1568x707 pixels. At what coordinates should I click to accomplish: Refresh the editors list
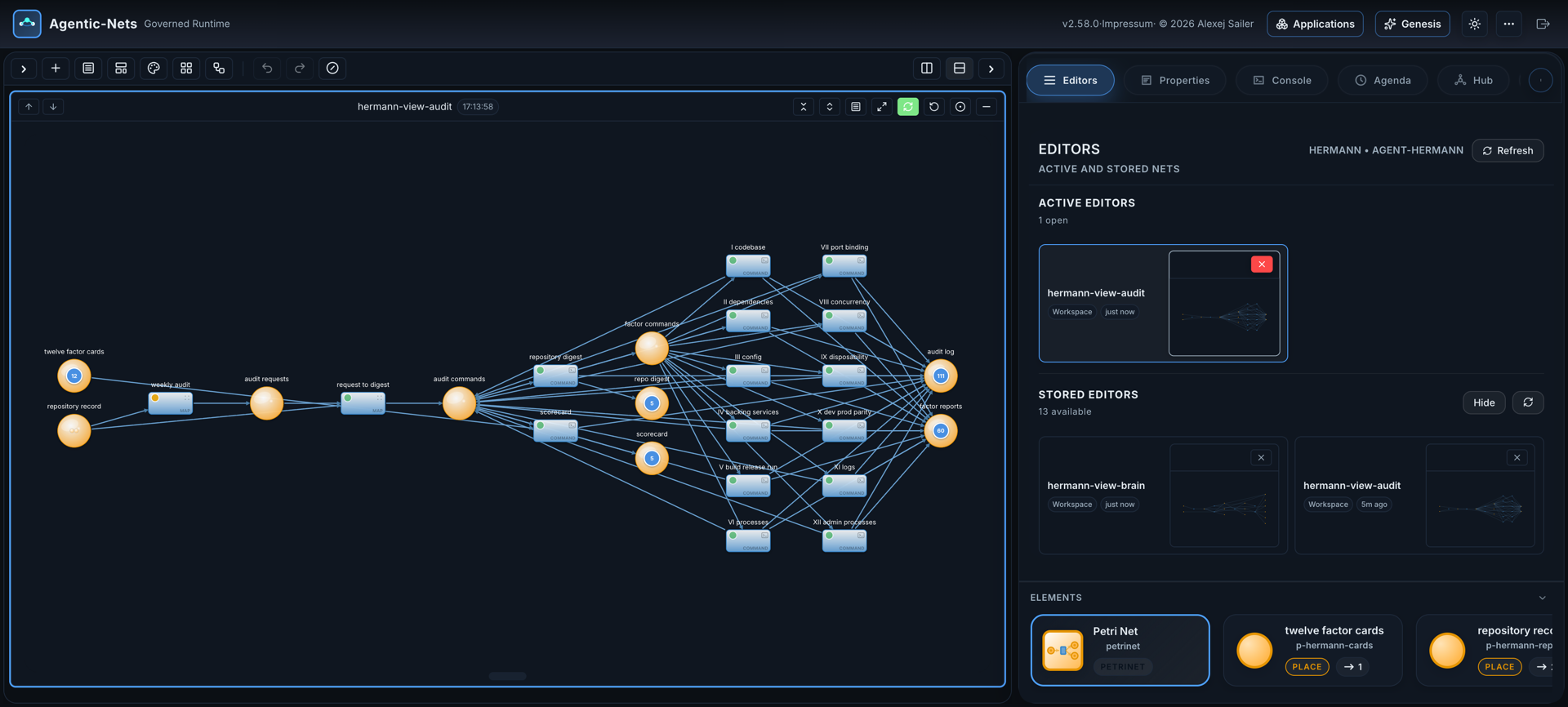point(1508,150)
